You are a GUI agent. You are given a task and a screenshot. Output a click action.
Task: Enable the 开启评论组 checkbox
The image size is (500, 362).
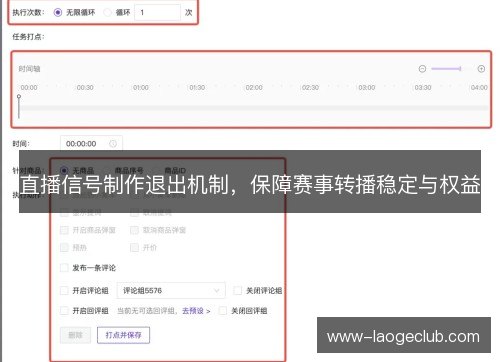[x=64, y=291]
